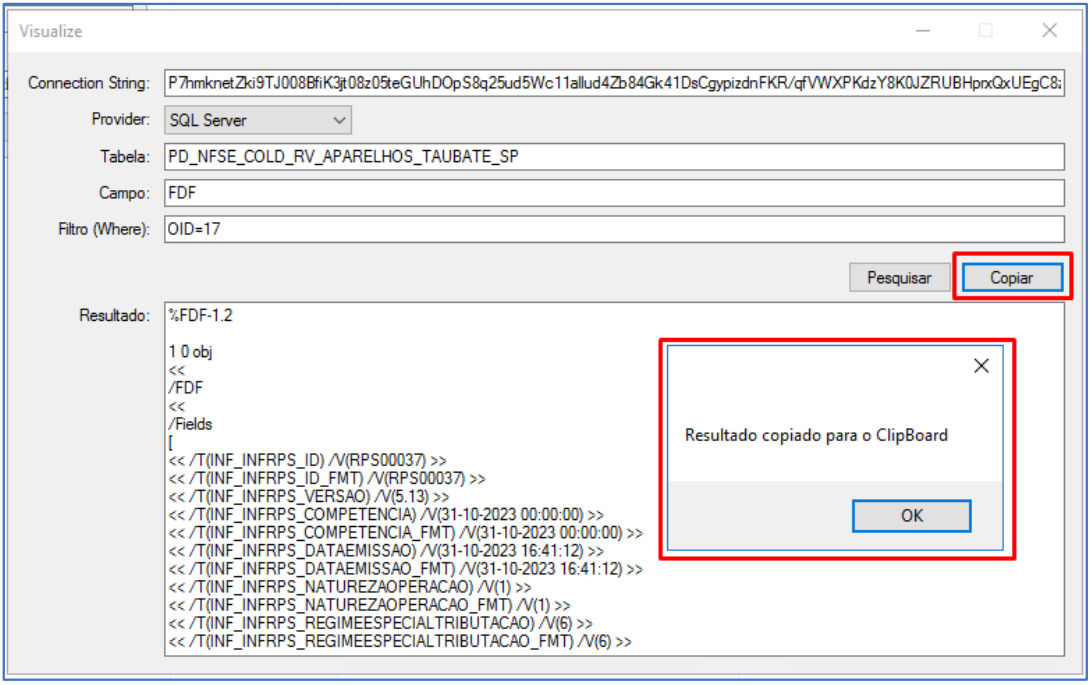The width and height of the screenshot is (1092, 685).
Task: Click OK in the clipboard message dialog
Action: click(911, 516)
